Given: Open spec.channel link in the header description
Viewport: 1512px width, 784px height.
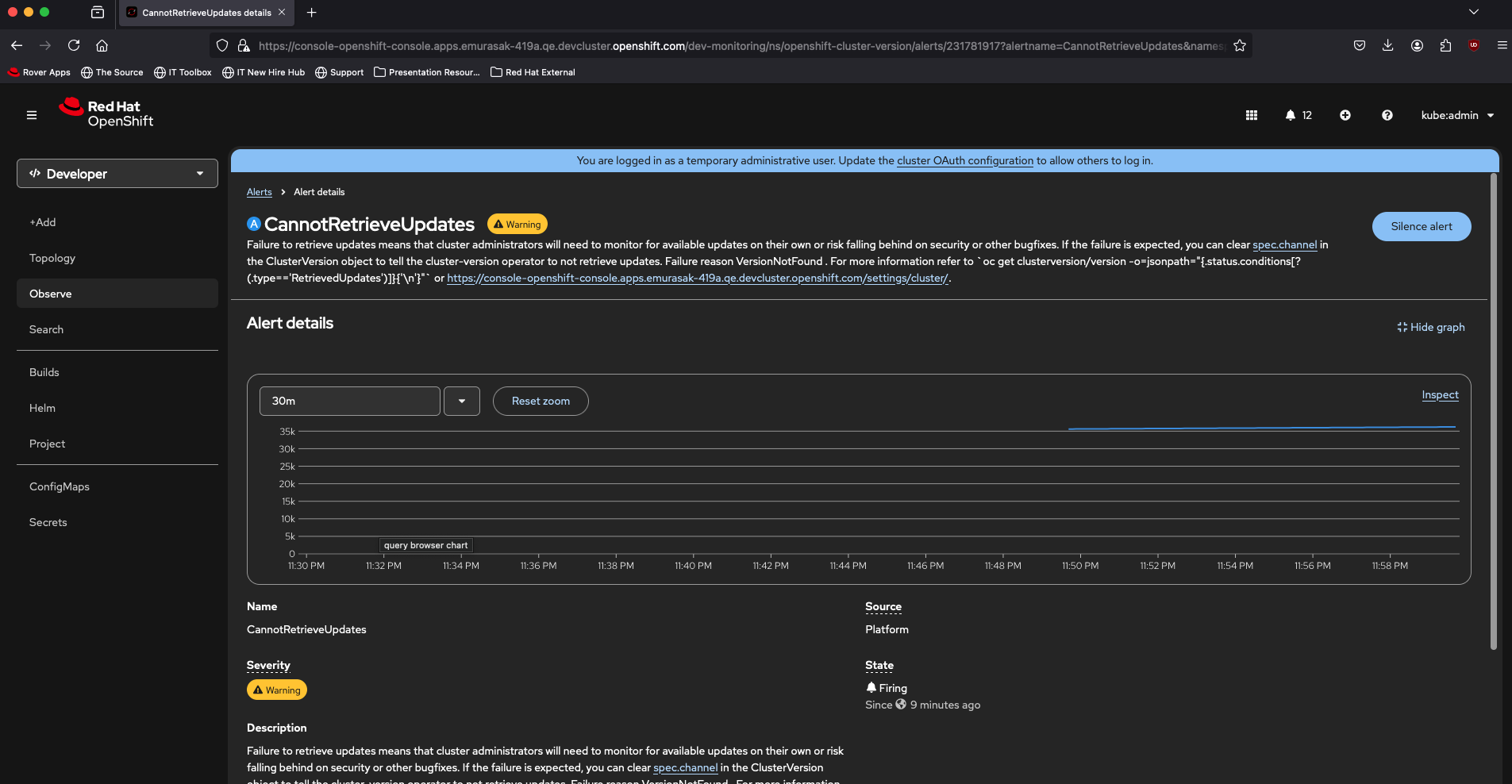Looking at the screenshot, I should pyautogui.click(x=1285, y=244).
